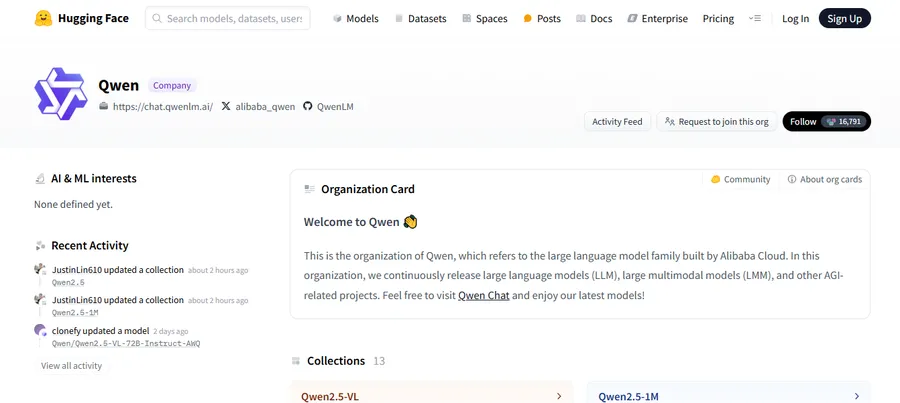Click the Qwen organization avatar logo
Image resolution: width=900 pixels, height=403 pixels.
point(61,94)
